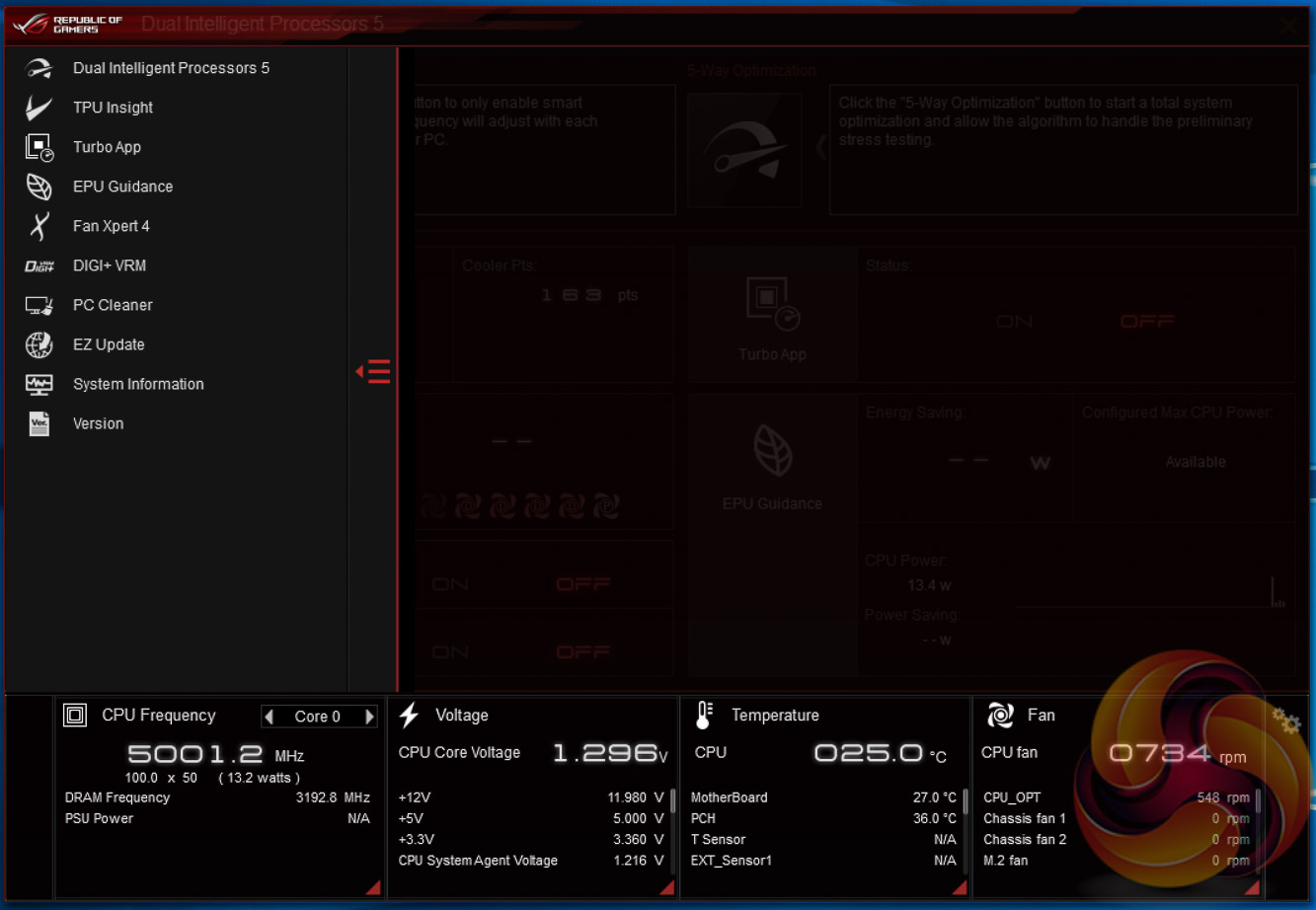Expand the Temperature panel corner triangle
The height and width of the screenshot is (910, 1316).
click(960, 888)
